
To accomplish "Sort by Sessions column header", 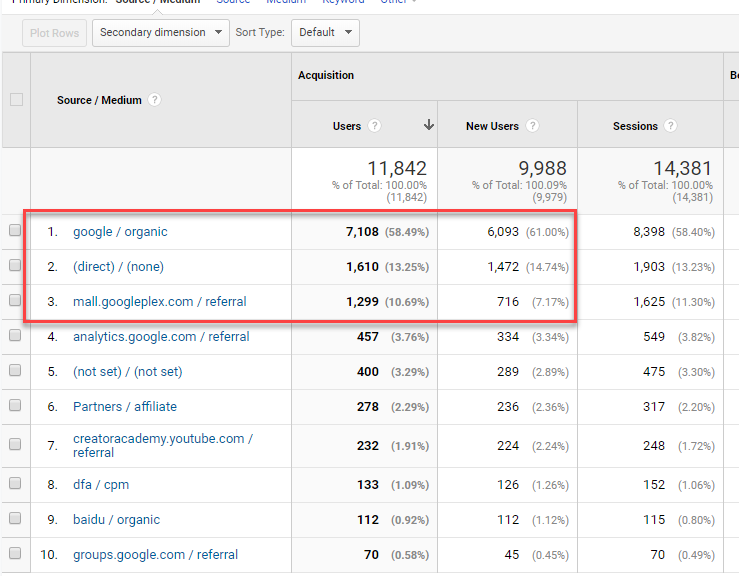I will (635, 126).
